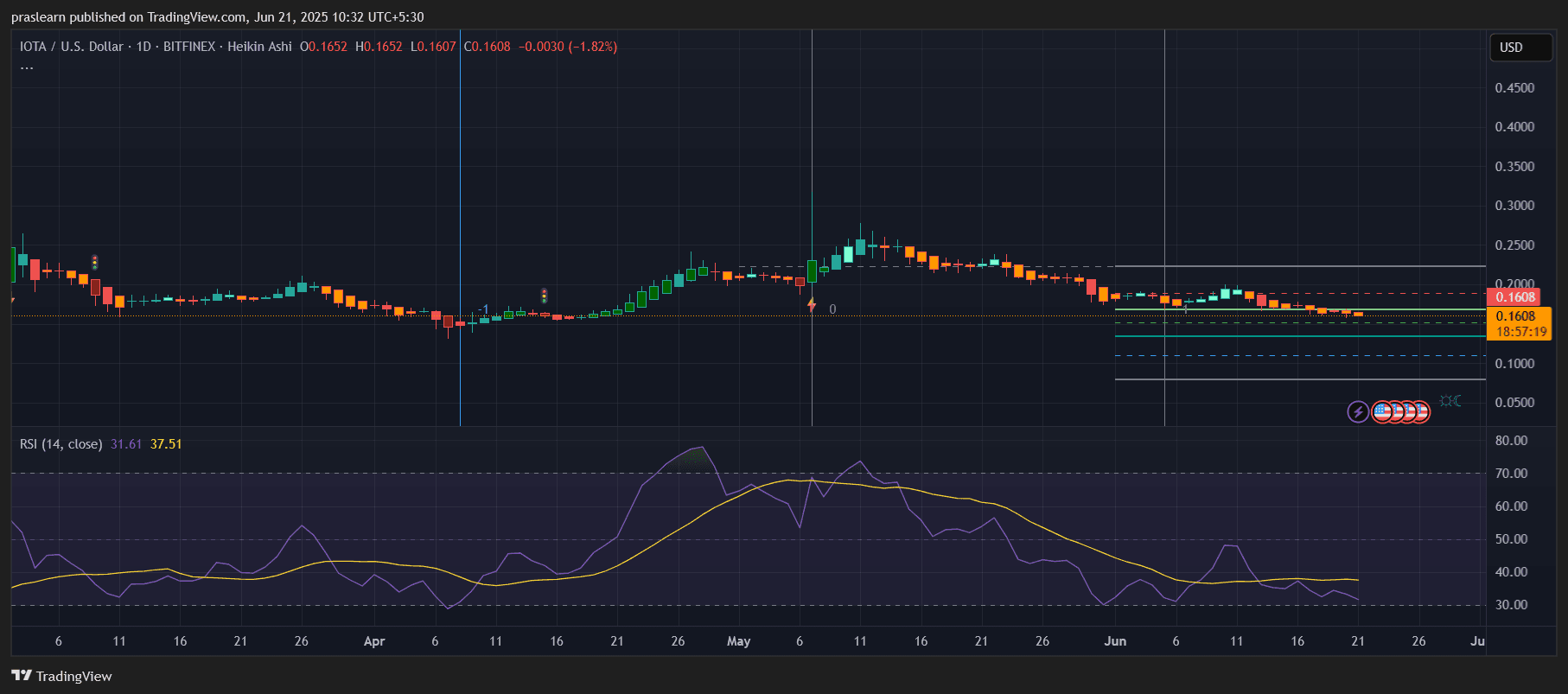
Task: Select the blue vertical line on chart
Action: 460,173
